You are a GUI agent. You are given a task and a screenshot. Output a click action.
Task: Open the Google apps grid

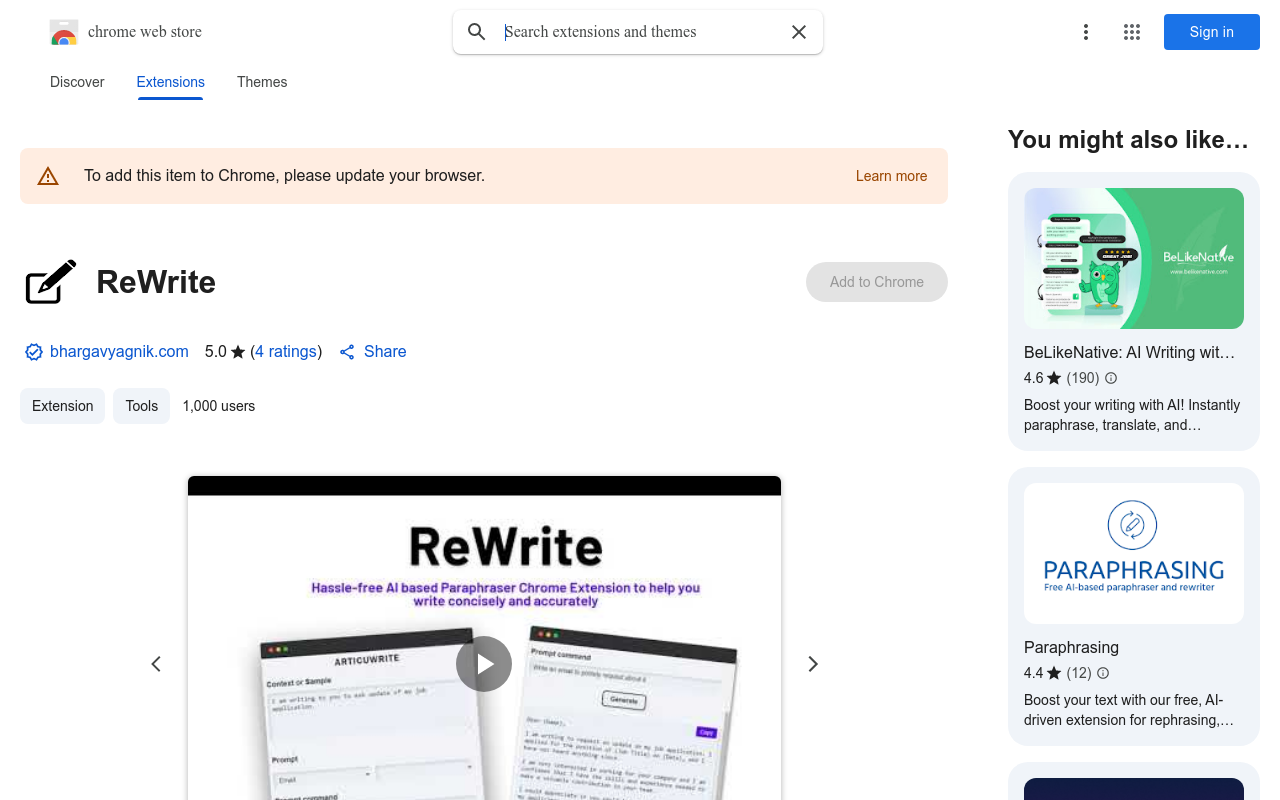pos(1132,32)
